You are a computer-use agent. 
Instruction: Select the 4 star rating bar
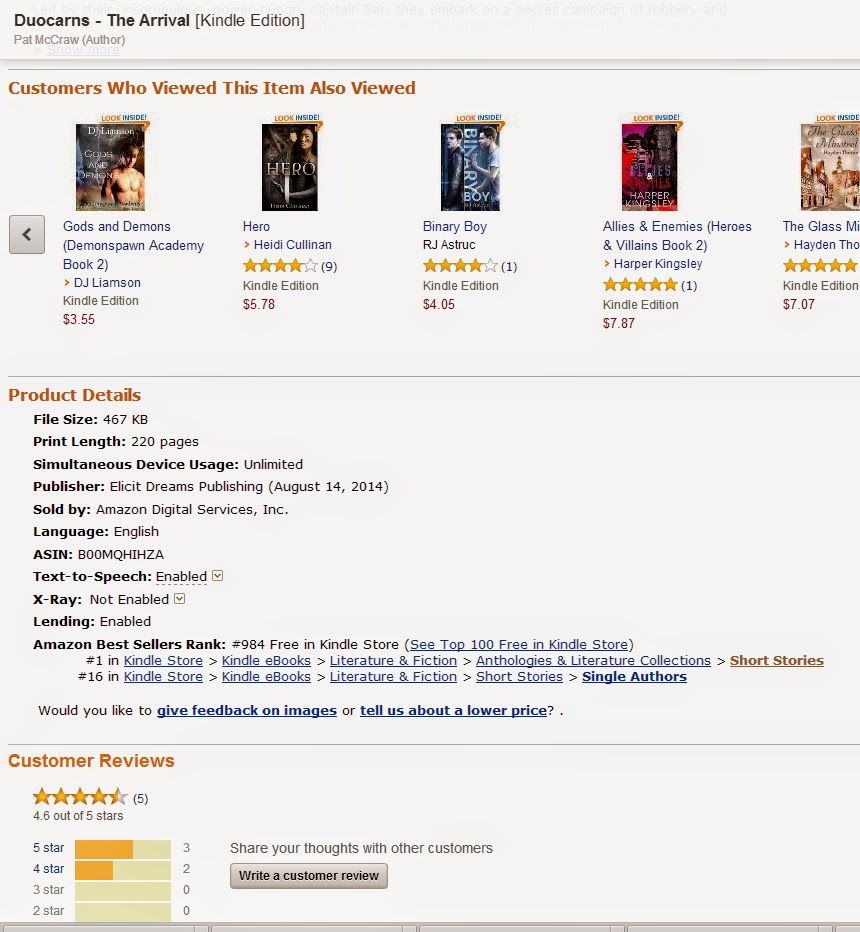(x=123, y=870)
